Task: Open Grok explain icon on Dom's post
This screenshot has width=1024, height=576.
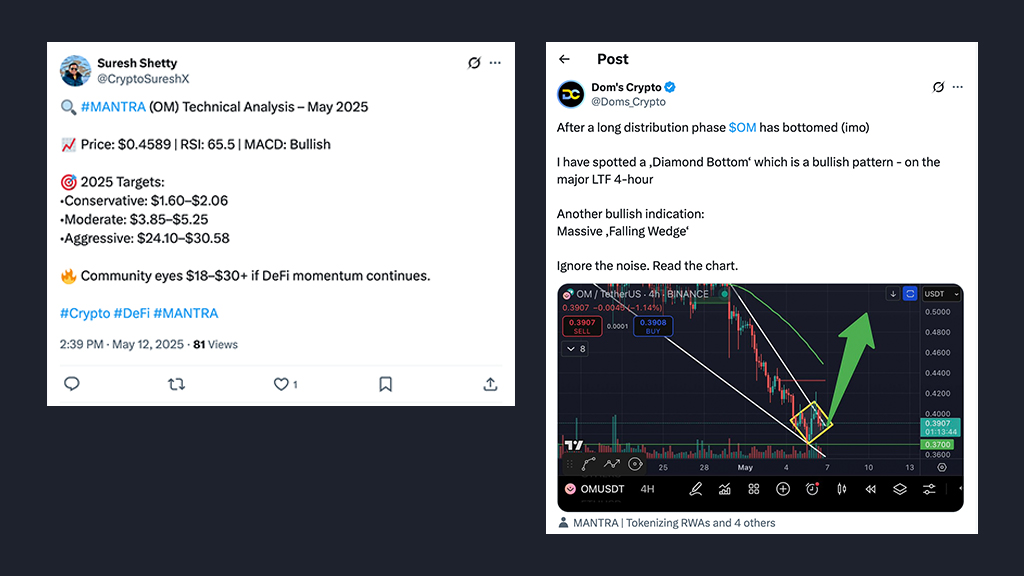Action: point(938,87)
